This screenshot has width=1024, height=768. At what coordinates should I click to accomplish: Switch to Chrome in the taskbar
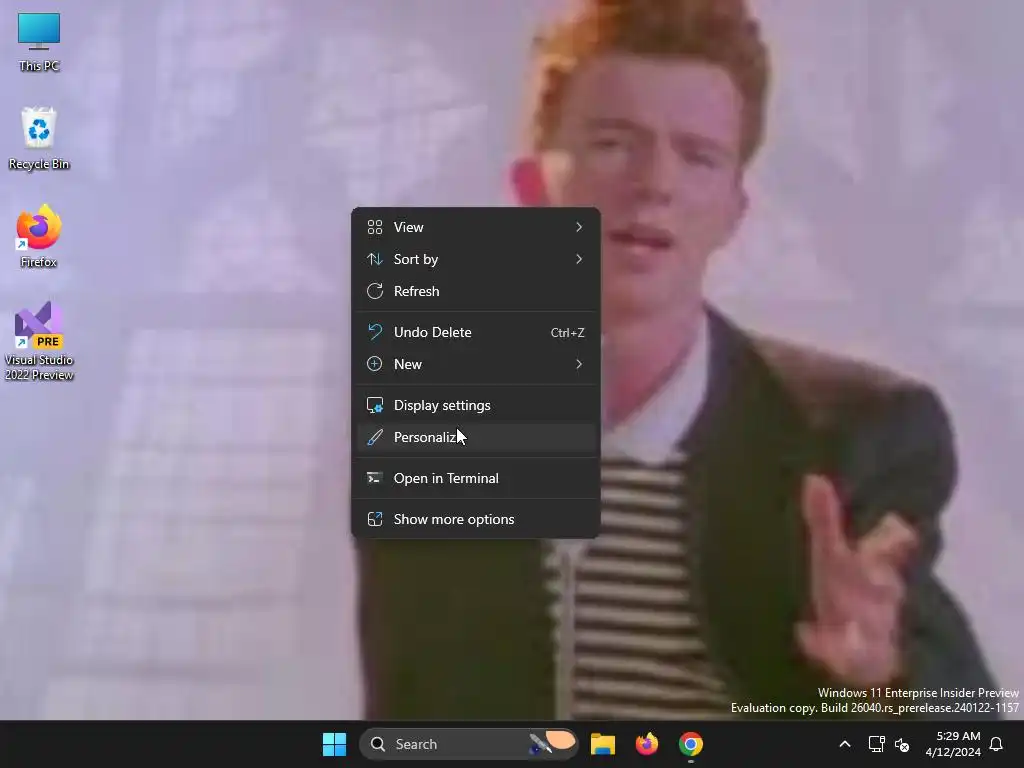coord(690,744)
